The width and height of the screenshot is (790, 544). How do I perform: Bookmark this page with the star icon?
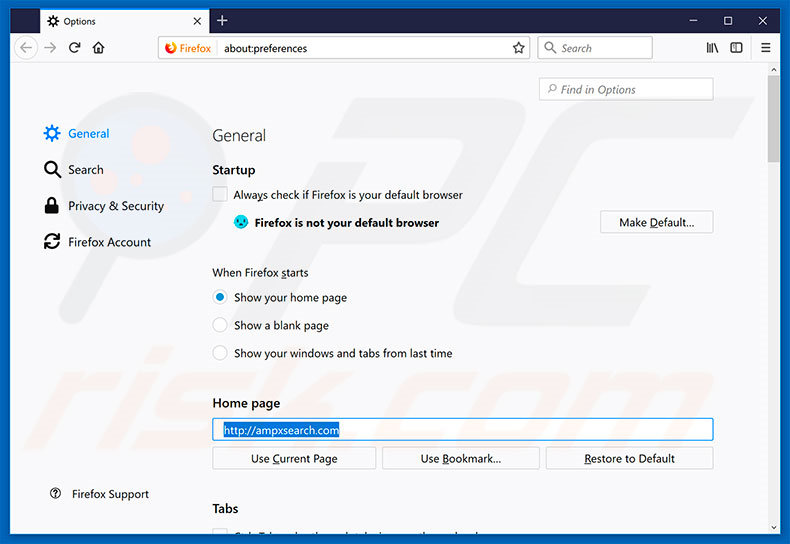tap(518, 48)
